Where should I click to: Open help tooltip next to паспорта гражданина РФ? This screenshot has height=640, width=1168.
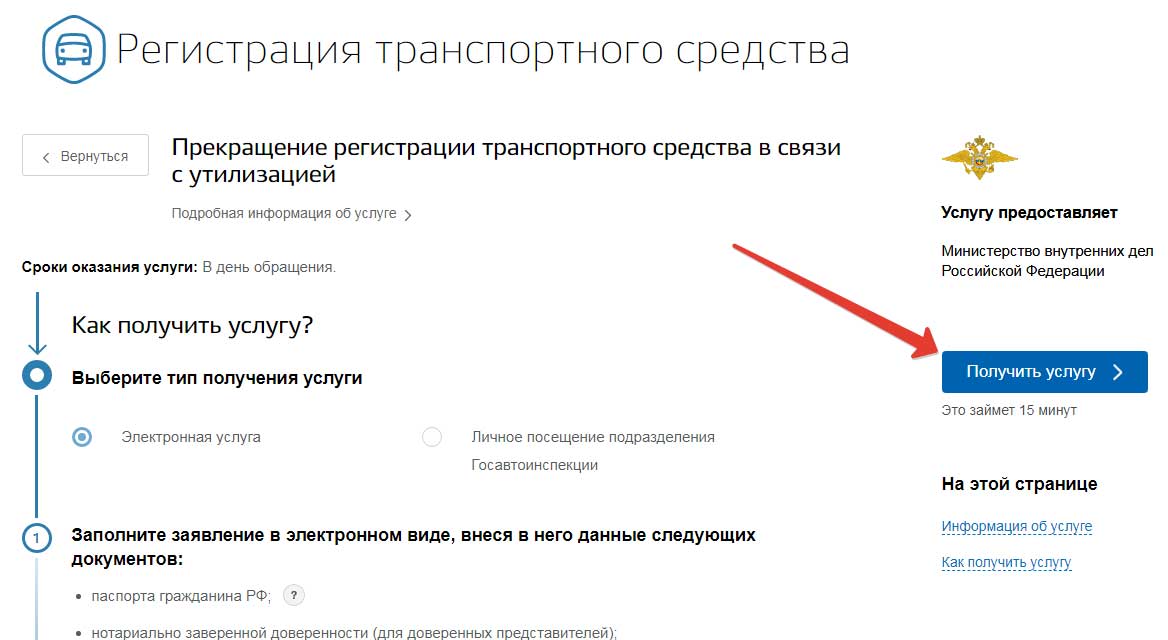pyautogui.click(x=294, y=595)
